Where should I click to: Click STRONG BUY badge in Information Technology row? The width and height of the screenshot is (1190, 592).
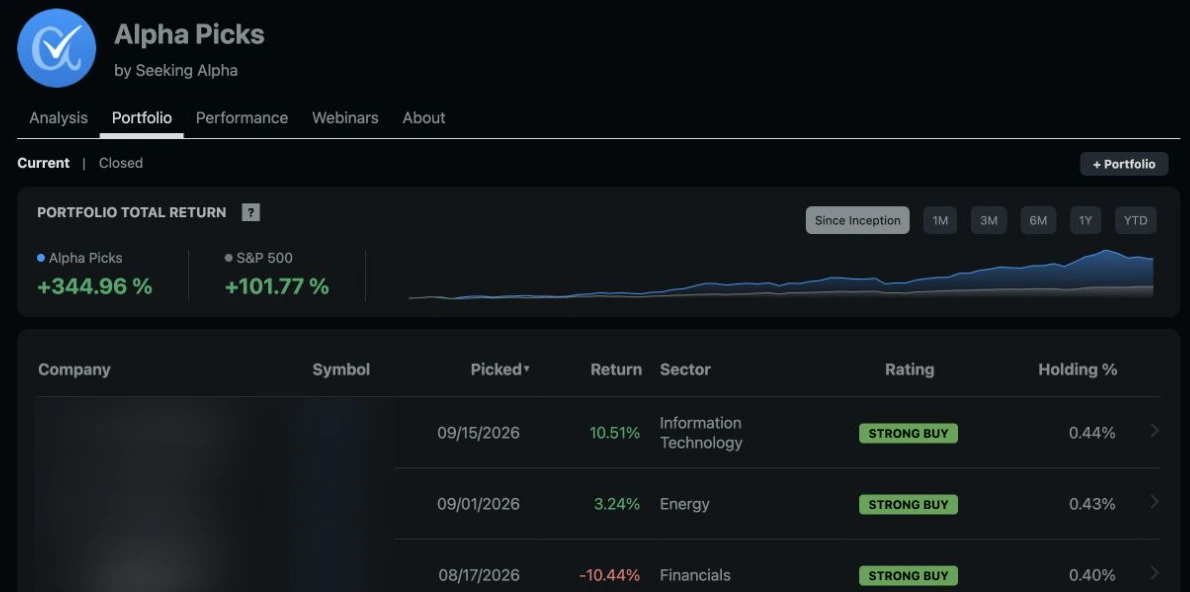(908, 433)
